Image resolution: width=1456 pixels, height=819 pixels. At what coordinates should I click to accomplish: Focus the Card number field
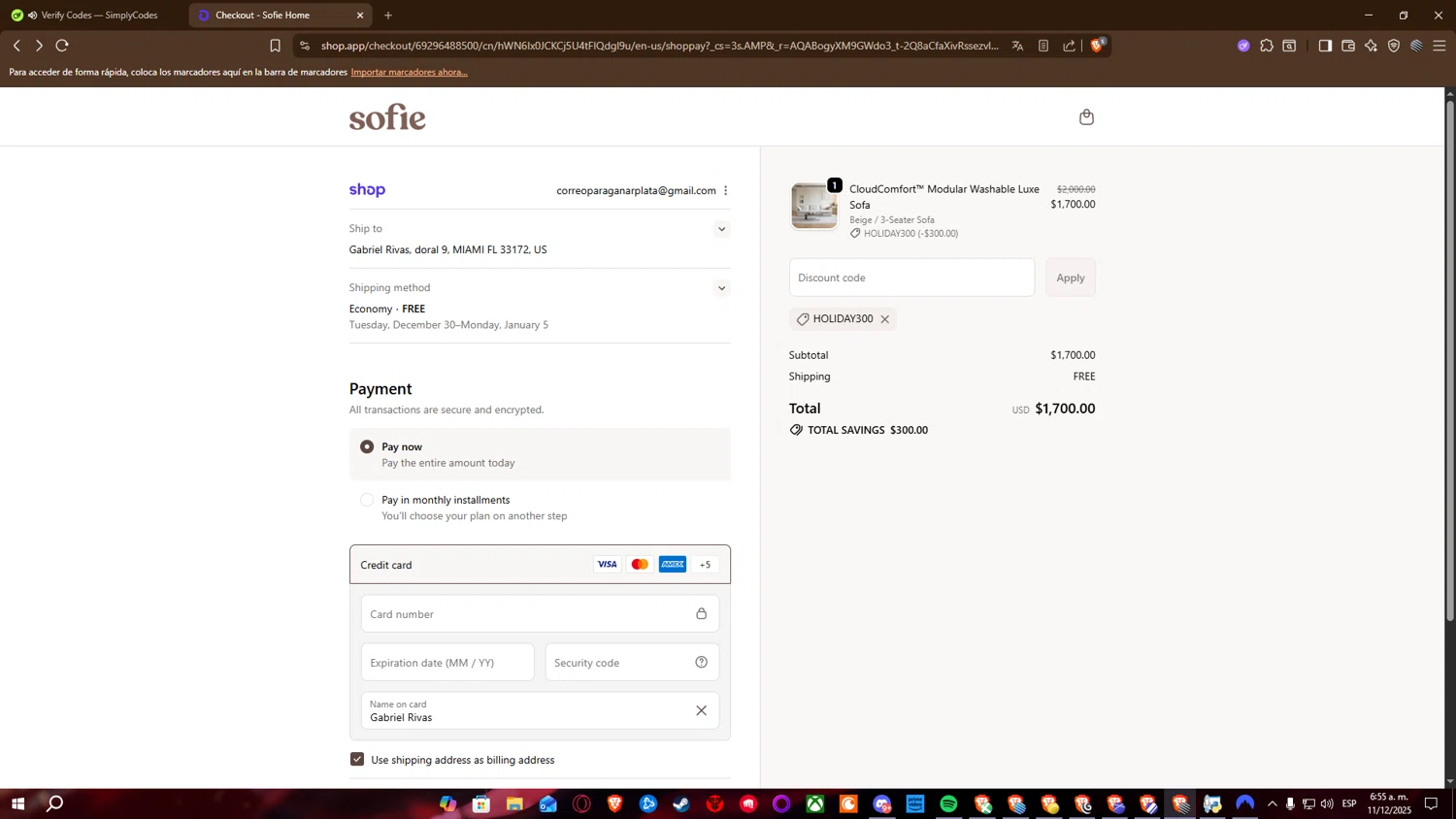540,613
